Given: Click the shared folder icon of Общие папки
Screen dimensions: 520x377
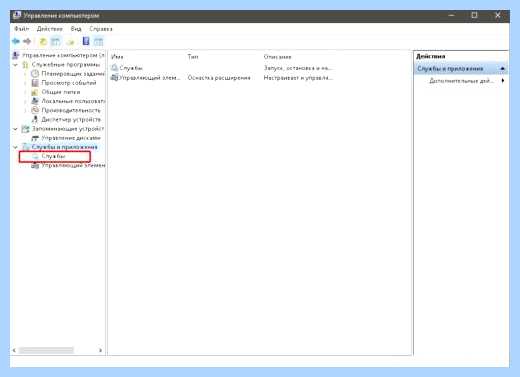Looking at the screenshot, I should [35, 92].
